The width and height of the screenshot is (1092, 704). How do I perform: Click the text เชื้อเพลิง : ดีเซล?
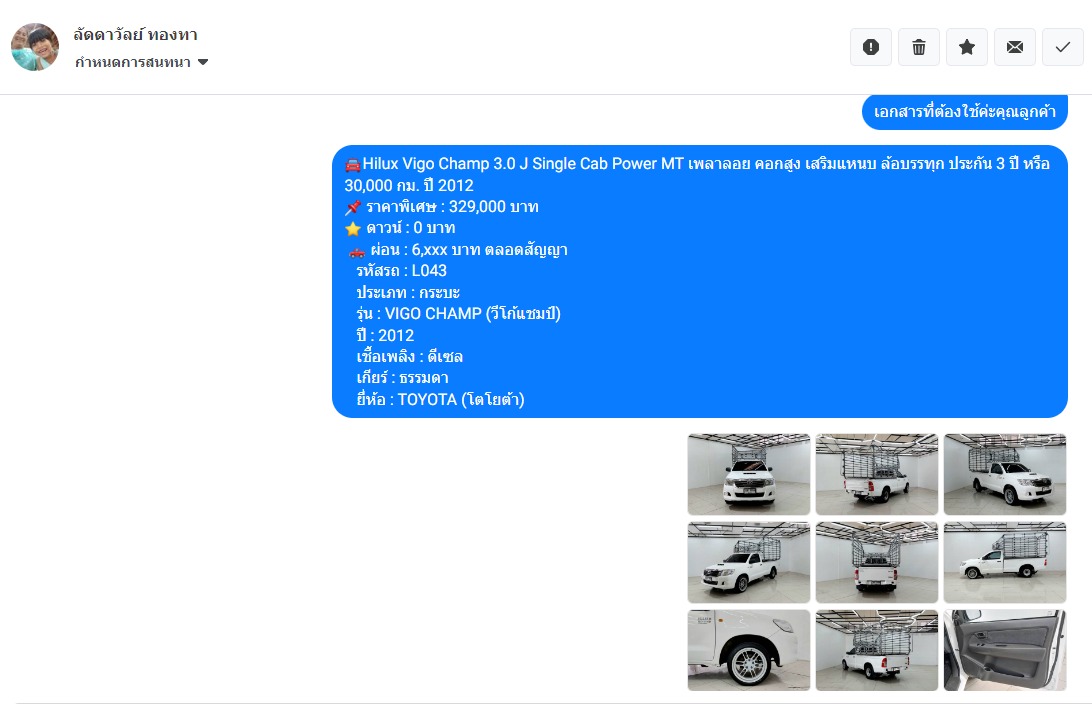pyautogui.click(x=410, y=357)
